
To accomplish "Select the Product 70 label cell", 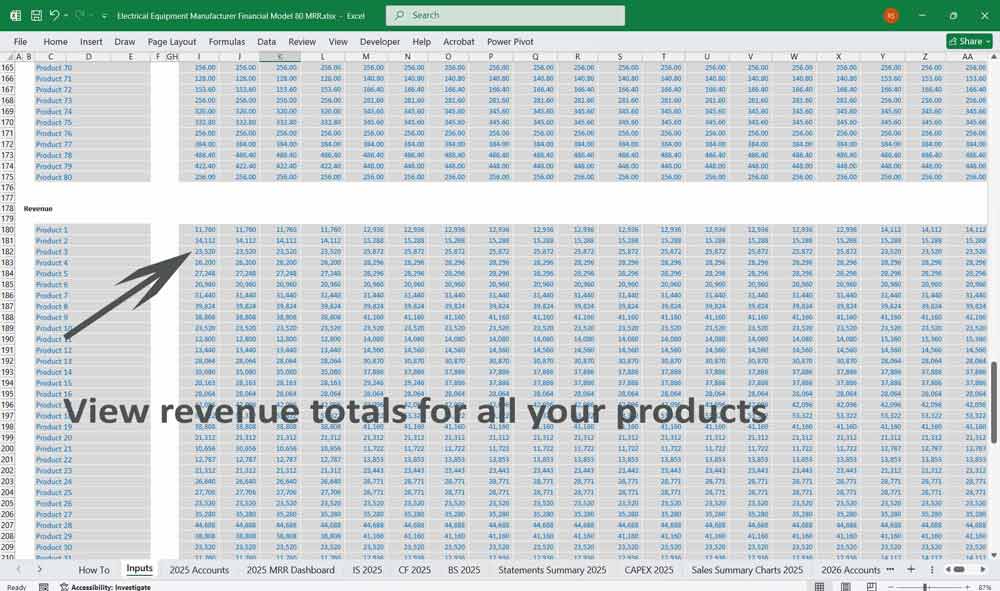I will (54, 68).
